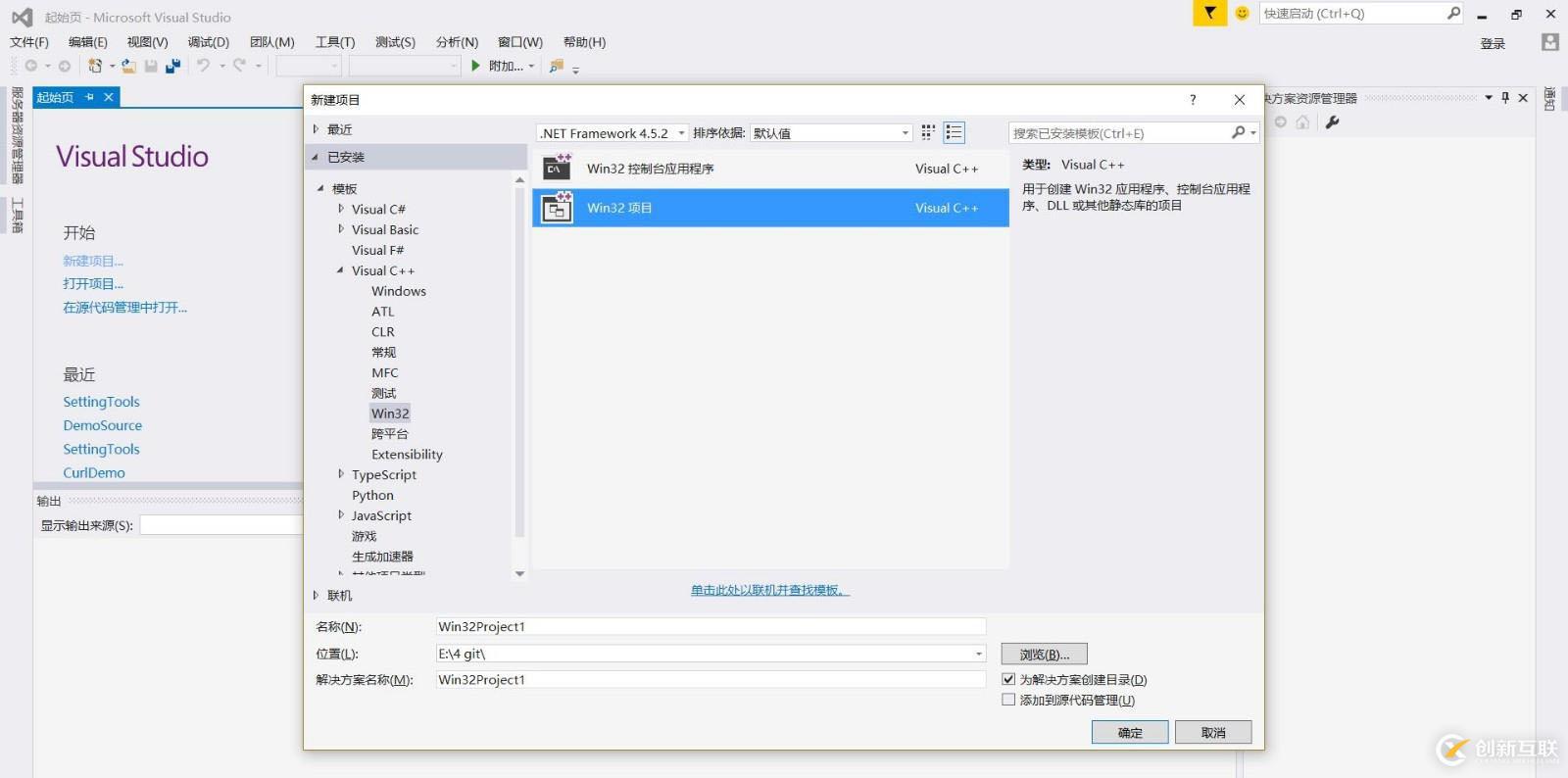
Task: Open the 工具(T) menu
Action: [x=335, y=42]
